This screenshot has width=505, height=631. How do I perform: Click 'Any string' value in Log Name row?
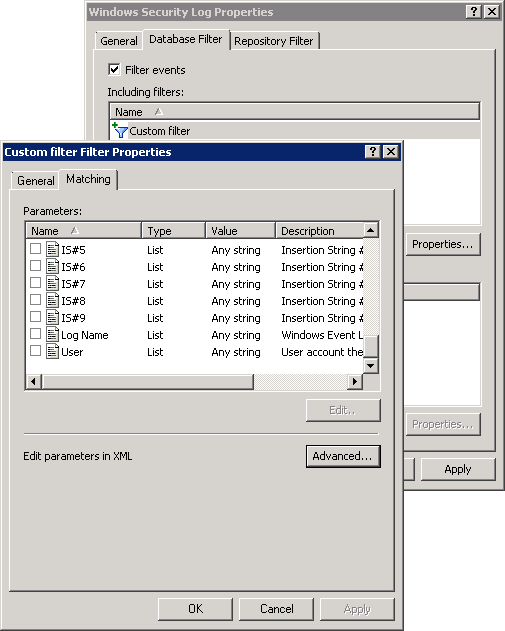pyautogui.click(x=236, y=335)
